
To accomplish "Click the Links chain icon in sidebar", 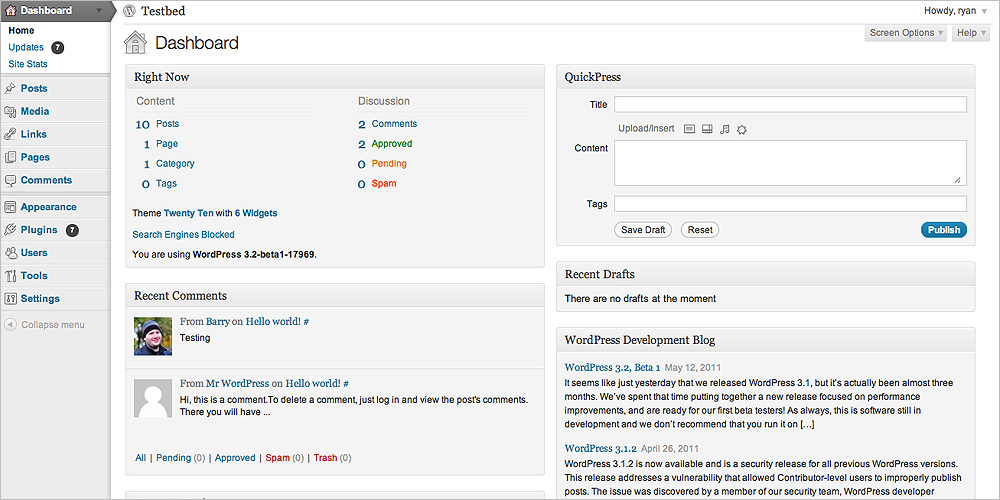I will click(10, 135).
